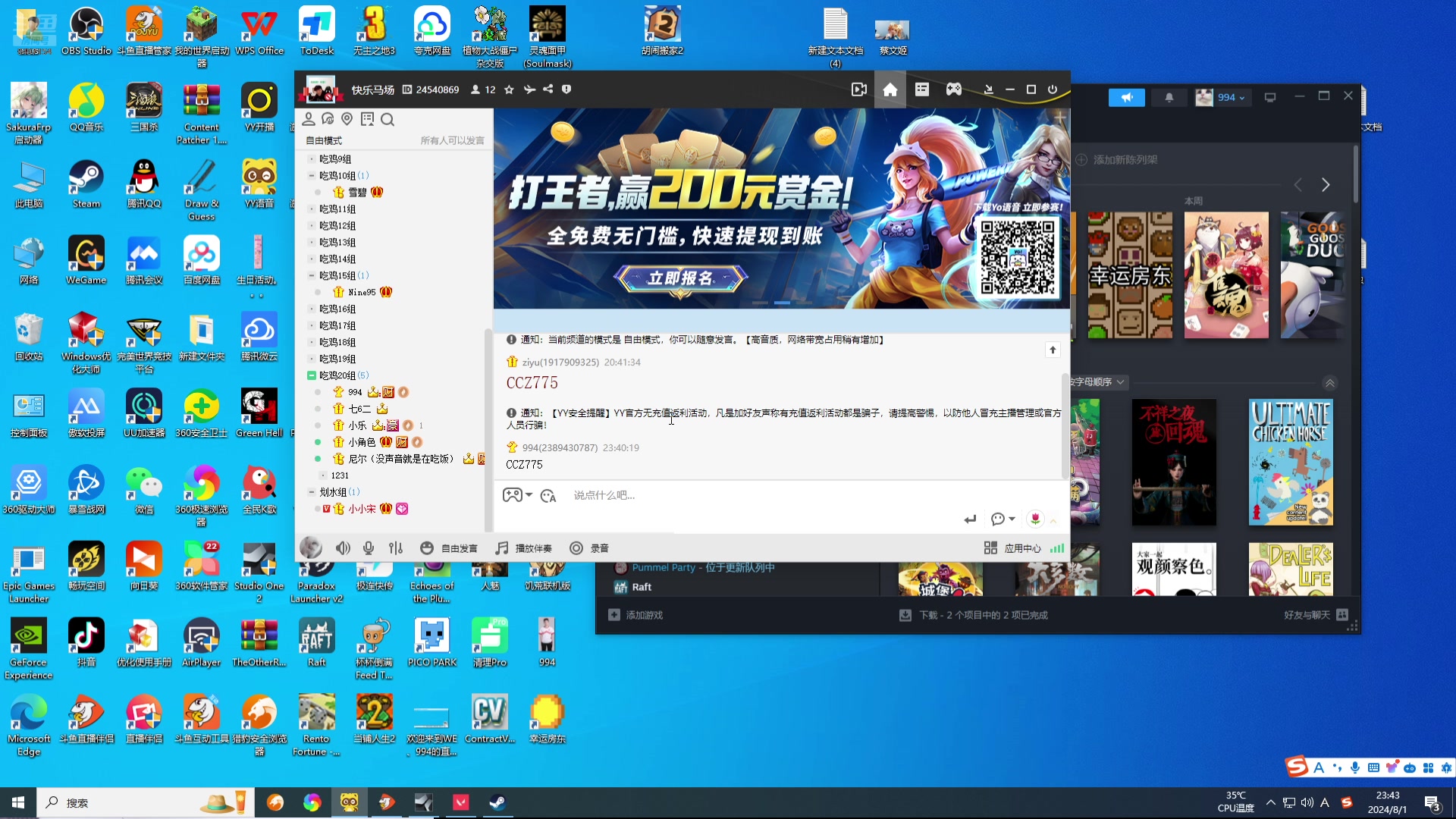Select the 吃鸡17组 channel
Screen dimensions: 1456x819
337,326
